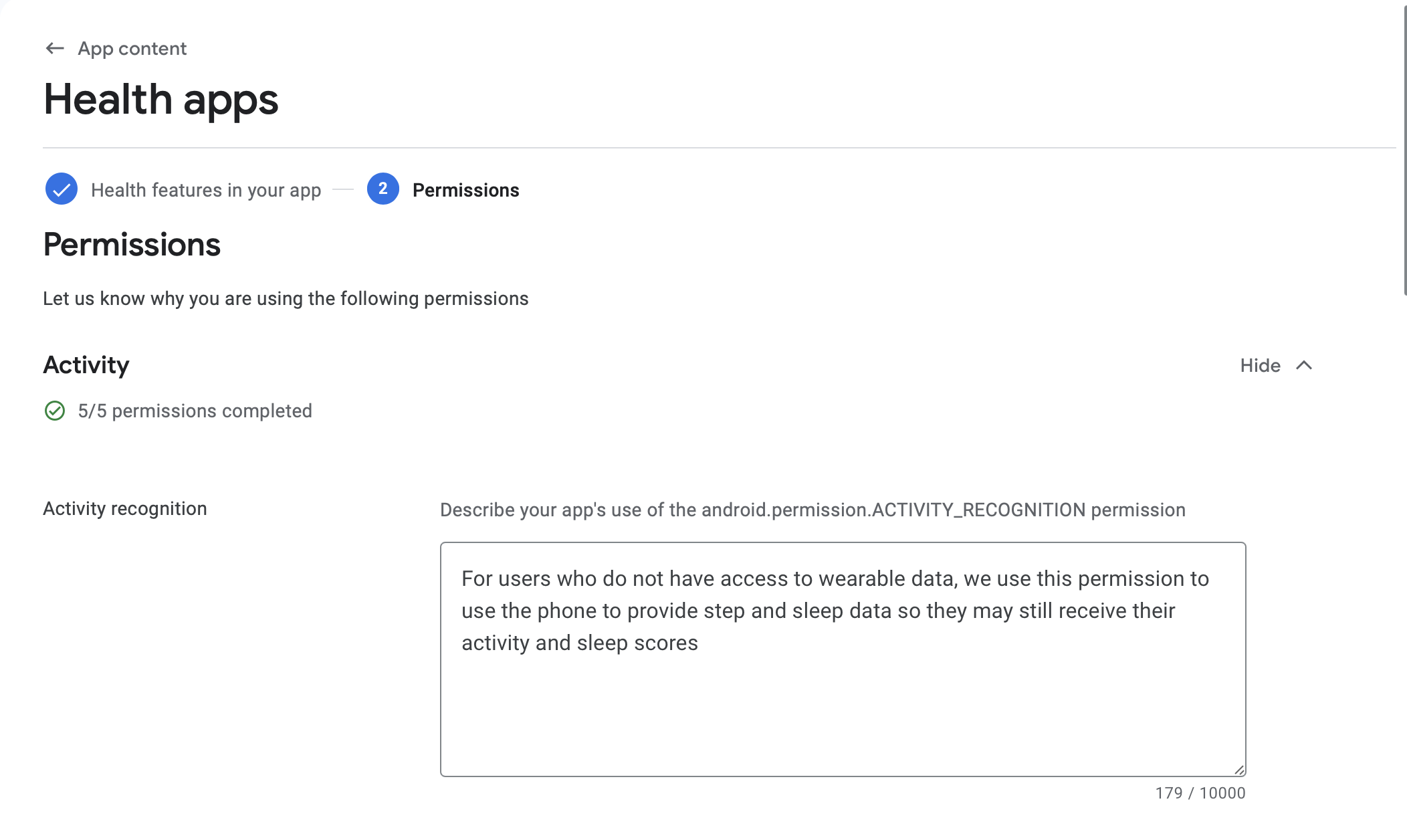Toggle the Activity section visibility
Viewport: 1407px width, 840px height.
[1277, 365]
